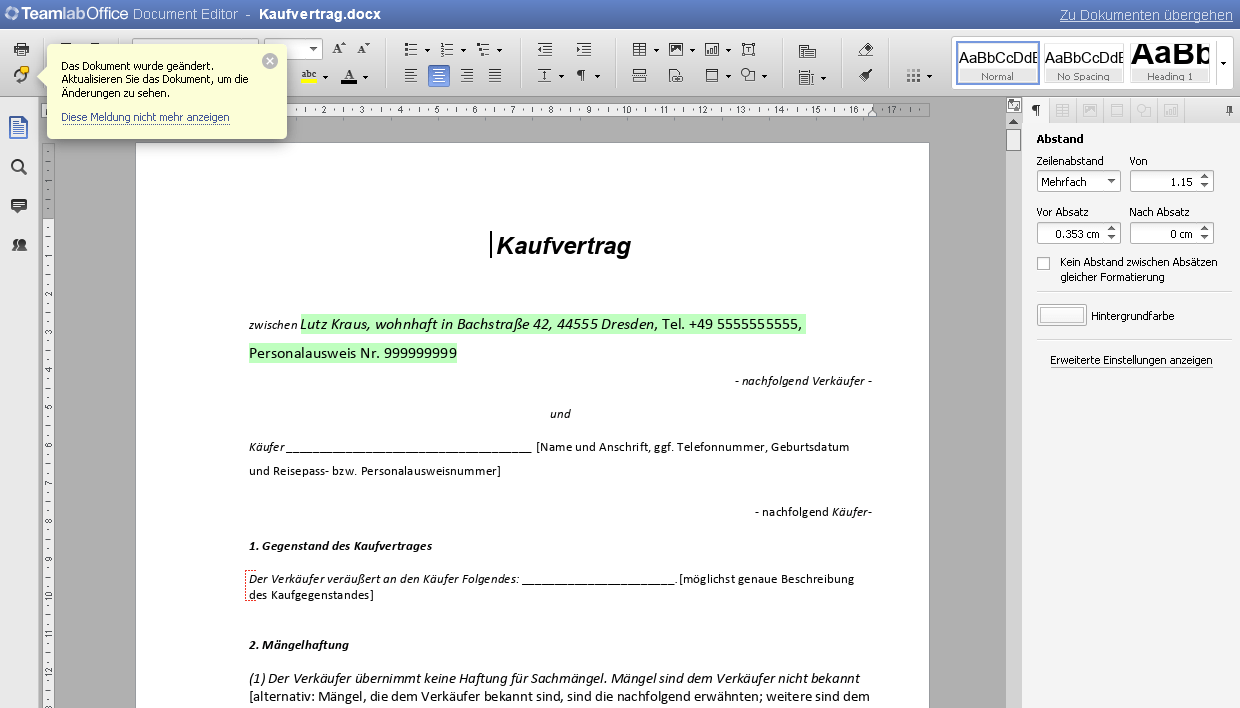Image resolution: width=1240 pixels, height=708 pixels.
Task: Justify the paragraph text
Action: pos(495,76)
